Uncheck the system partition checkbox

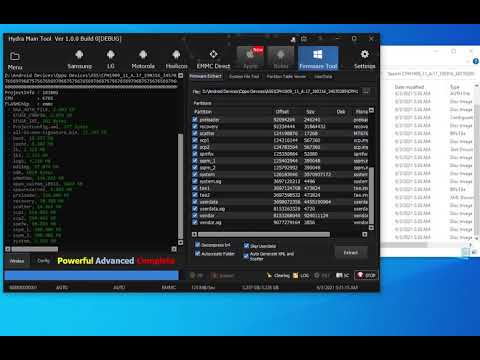195,174
